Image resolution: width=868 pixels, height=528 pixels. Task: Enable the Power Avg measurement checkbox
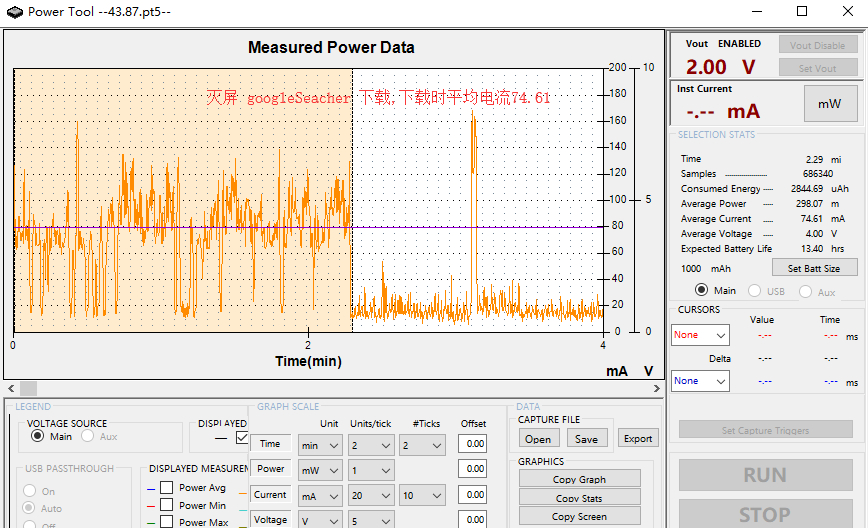(167, 488)
